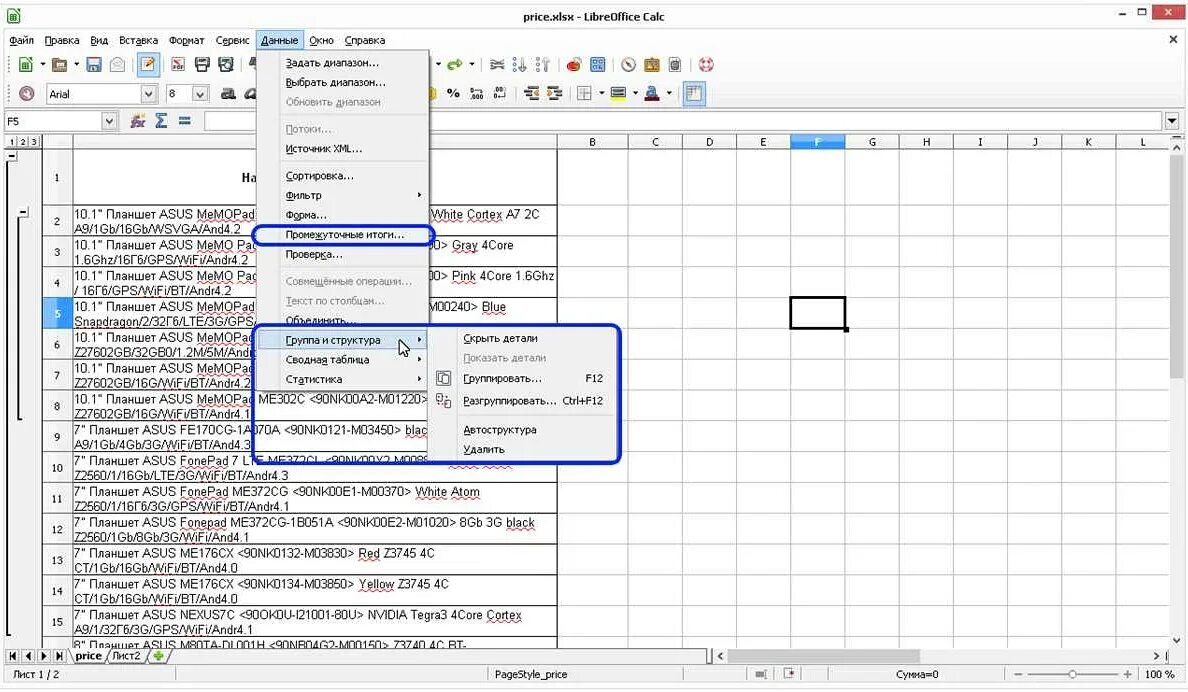Open the Name Box F5 dropdown
The width and height of the screenshot is (1188, 692).
[109, 121]
